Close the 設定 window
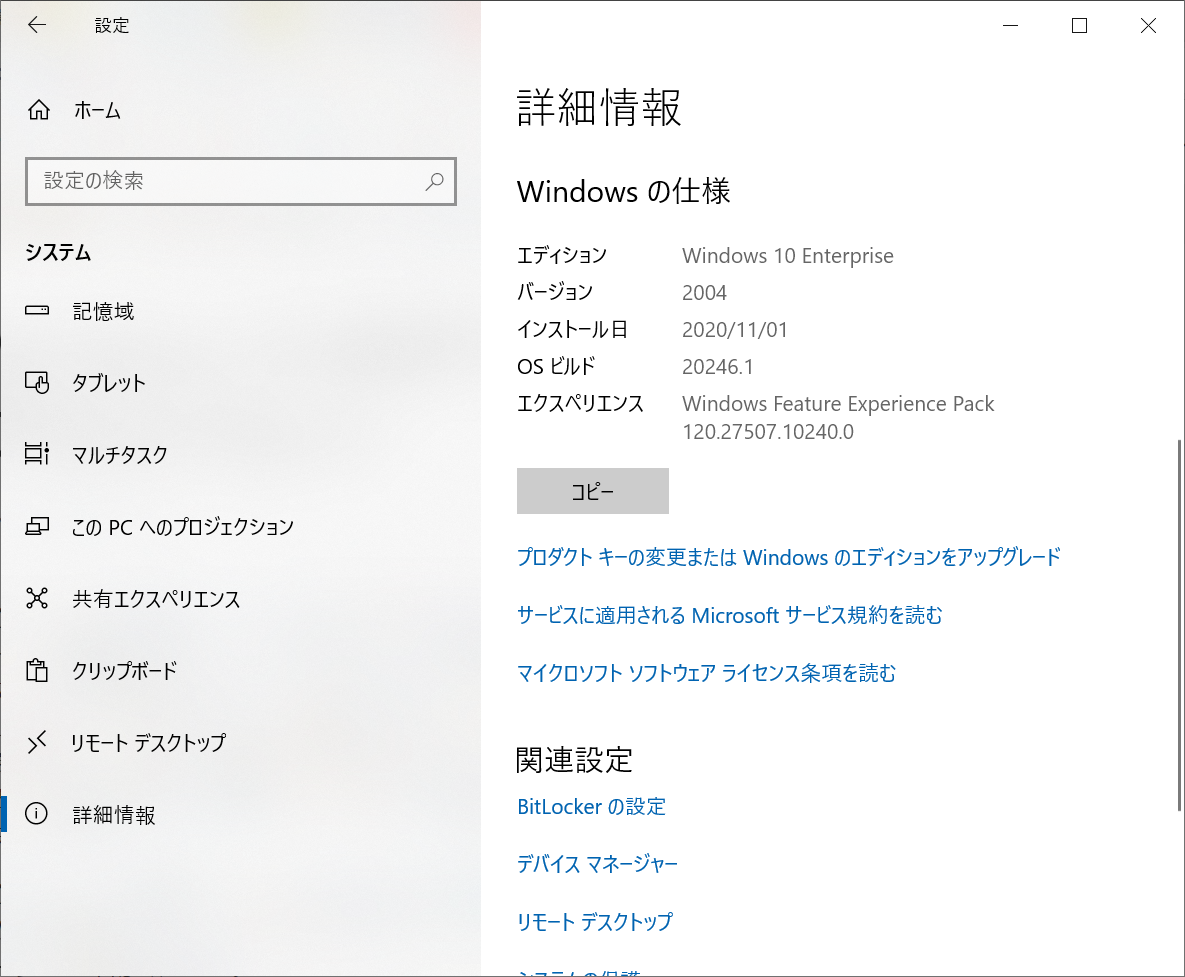Screen dimensions: 1185x977 [1148, 26]
